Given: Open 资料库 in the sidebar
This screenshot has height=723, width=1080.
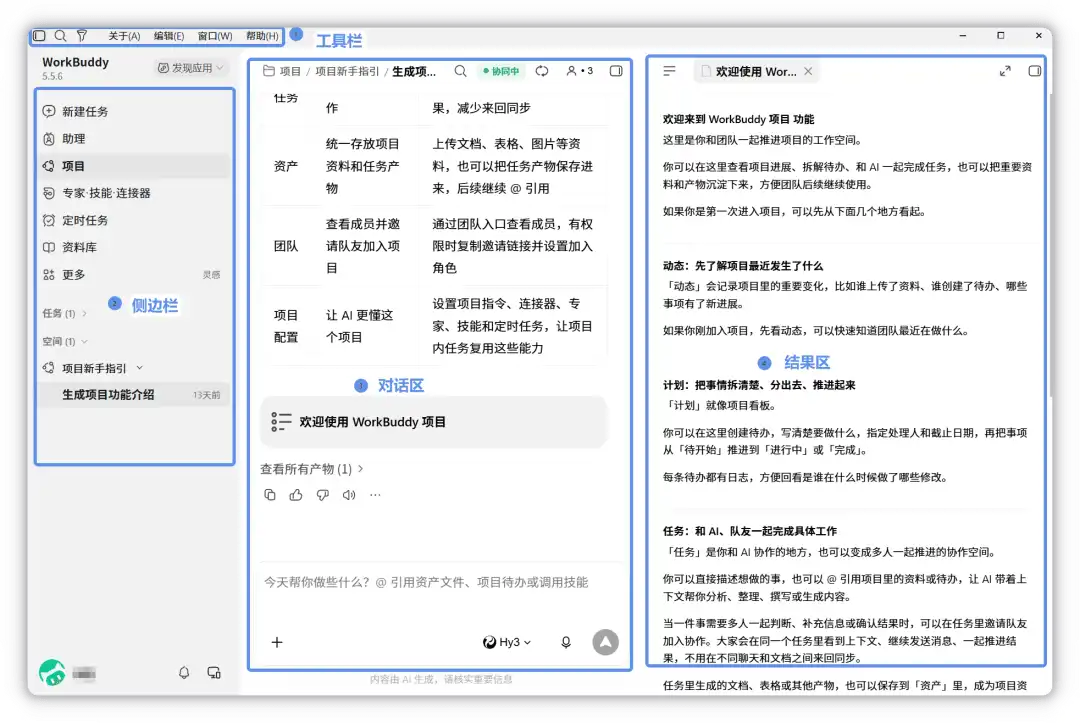Looking at the screenshot, I should click(134, 247).
